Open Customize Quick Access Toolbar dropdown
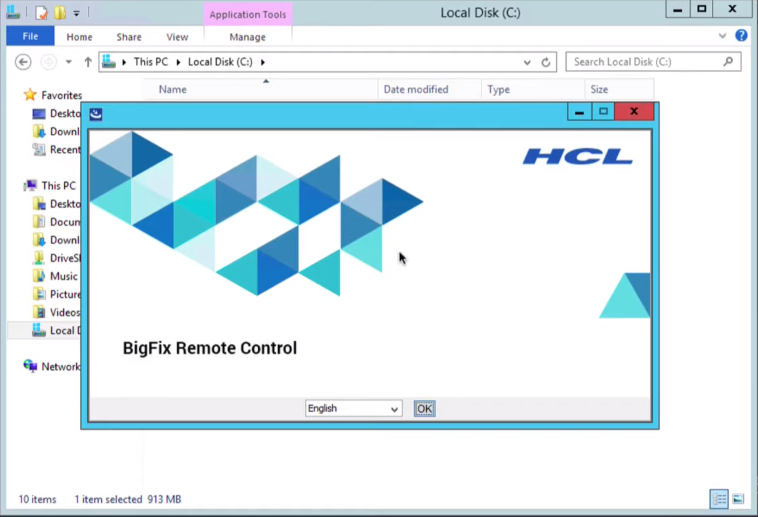This screenshot has width=758, height=517. (x=76, y=14)
